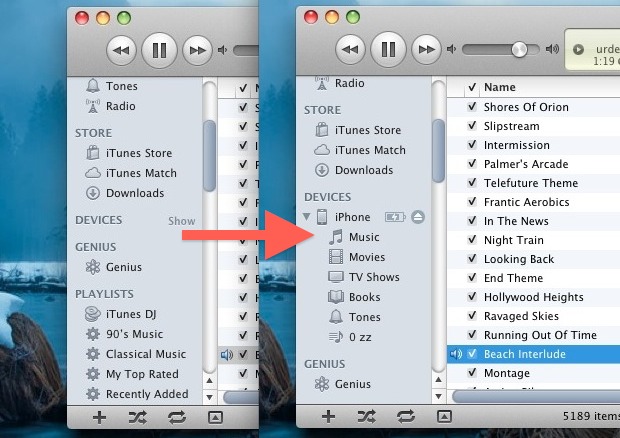Pause playback in the left iTunes window
The image size is (620, 438).
click(159, 50)
